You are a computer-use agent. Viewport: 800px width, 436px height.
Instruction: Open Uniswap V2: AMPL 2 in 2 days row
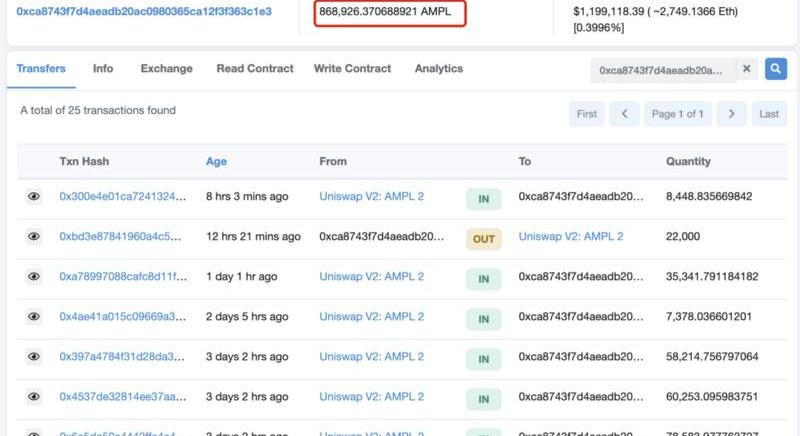point(371,316)
